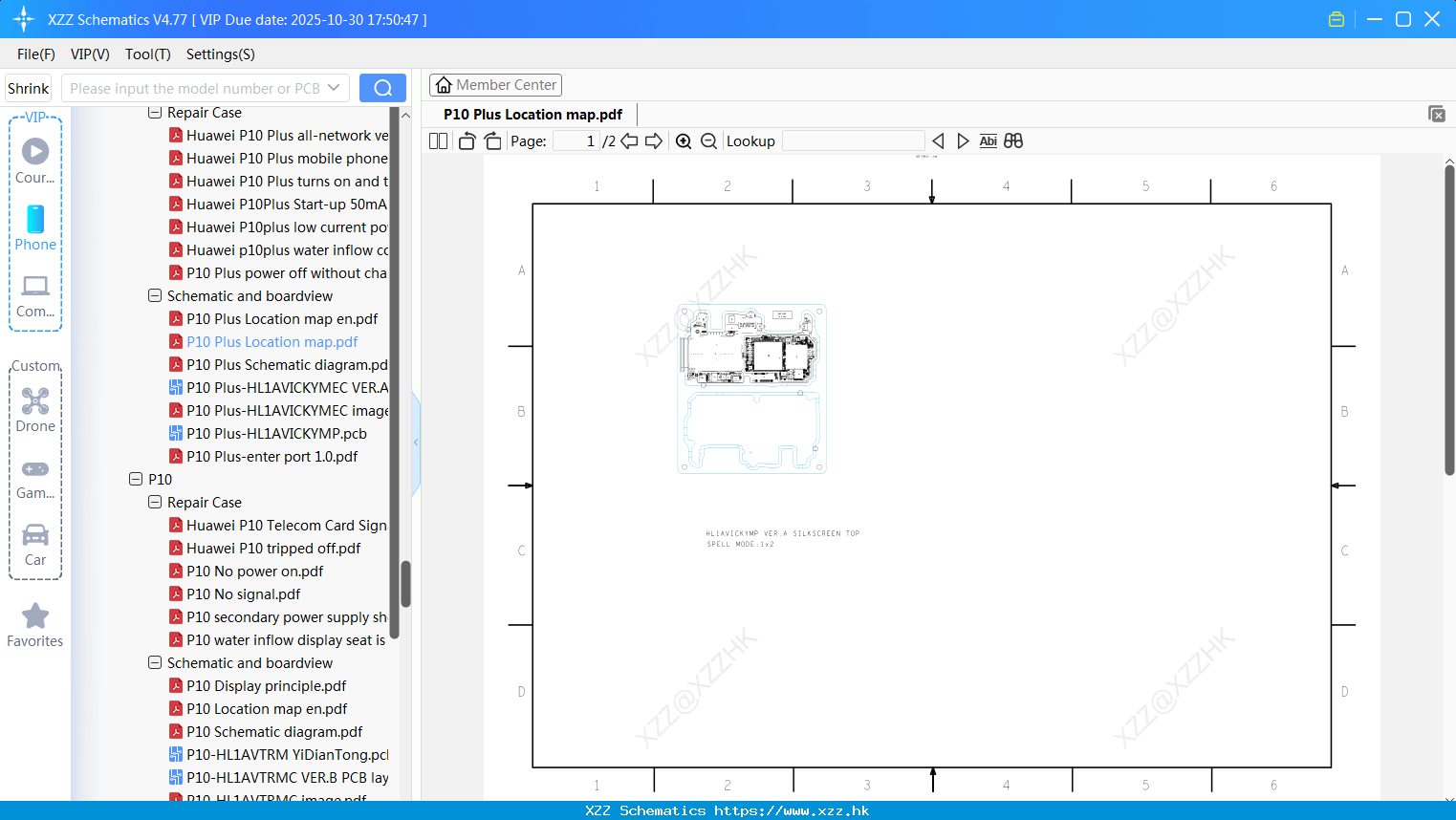Viewport: 1456px width, 820px height.
Task: Collapse P10 Plus Schematic and boardview folder
Action: (x=155, y=295)
